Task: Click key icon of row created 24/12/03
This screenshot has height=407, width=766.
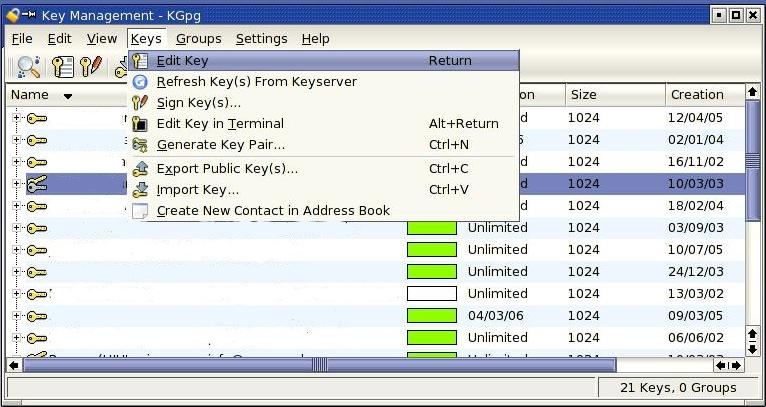Action: (x=37, y=272)
